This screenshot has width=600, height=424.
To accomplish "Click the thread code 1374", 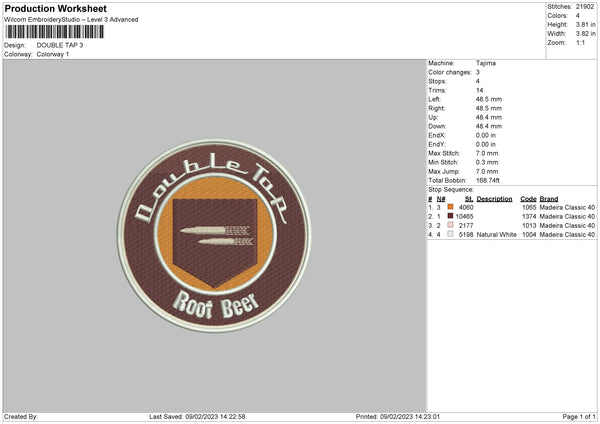I will coord(529,217).
